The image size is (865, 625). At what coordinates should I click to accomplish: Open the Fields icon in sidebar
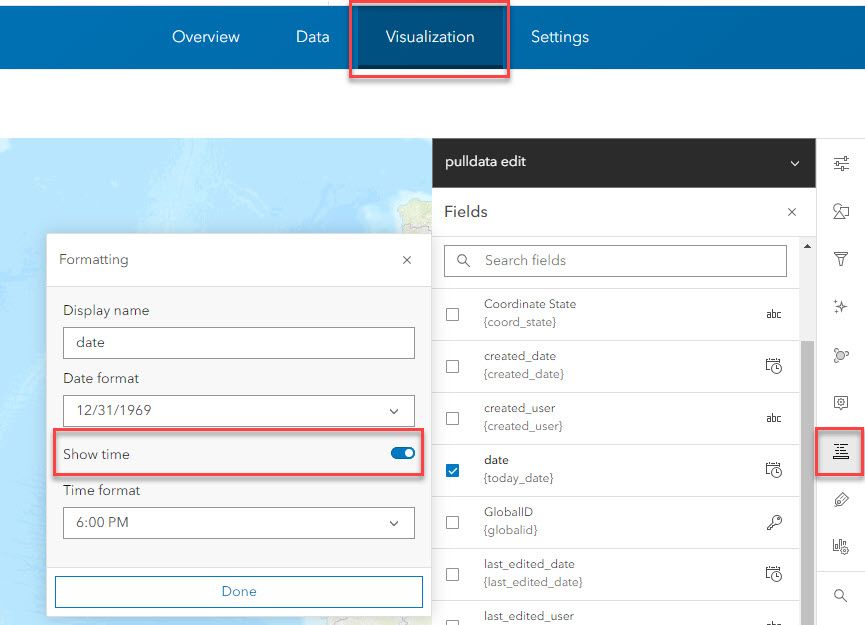point(841,451)
